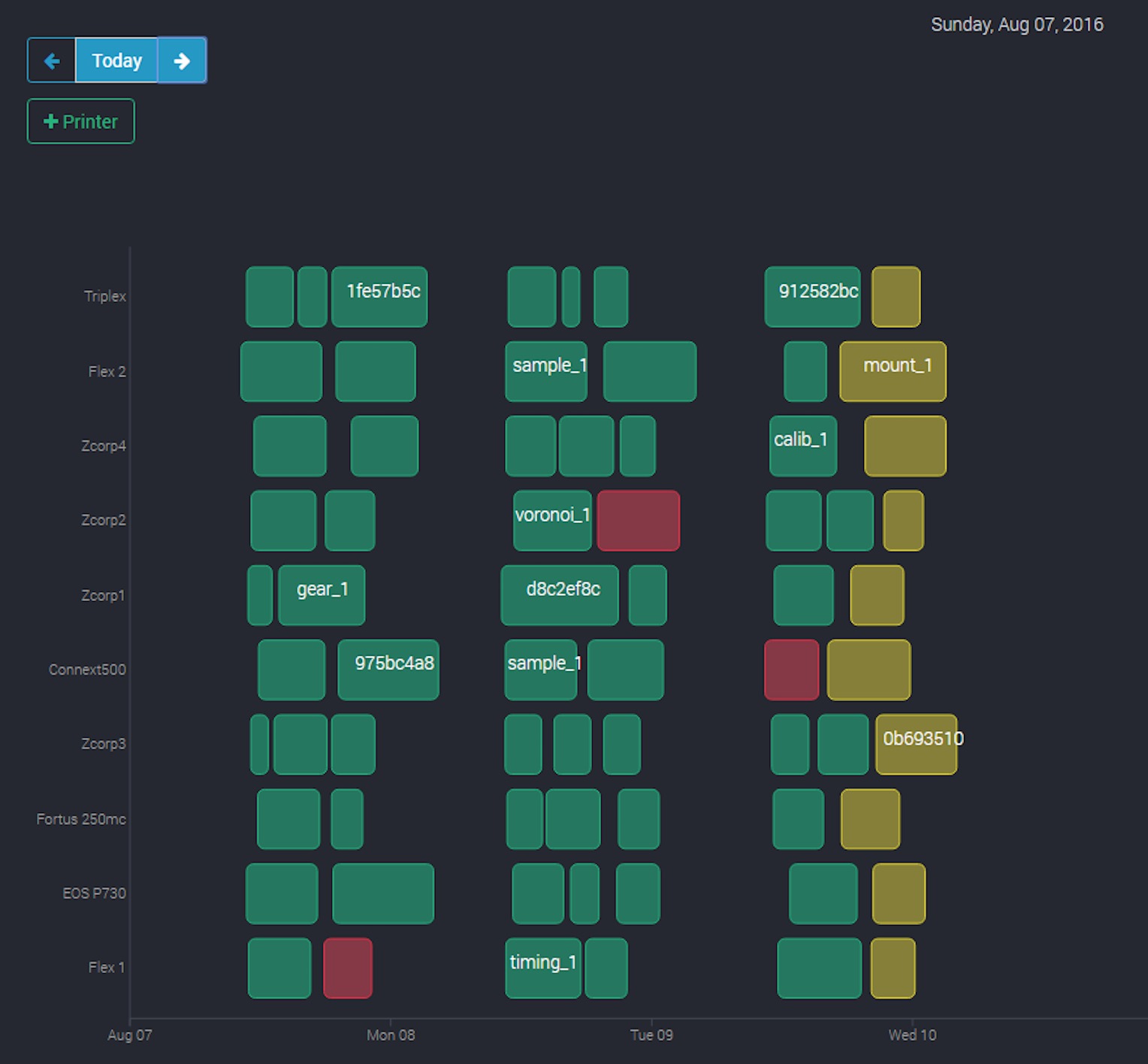
Task: Click the sample_1 job on Flex 2 row
Action: pos(546,371)
